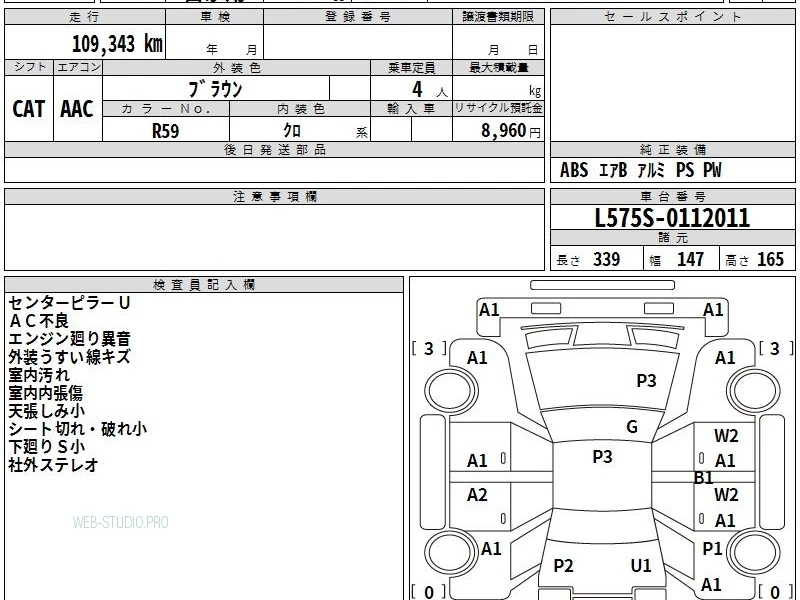Select note 室内汚れ
The height and width of the screenshot is (600, 800).
click(39, 375)
